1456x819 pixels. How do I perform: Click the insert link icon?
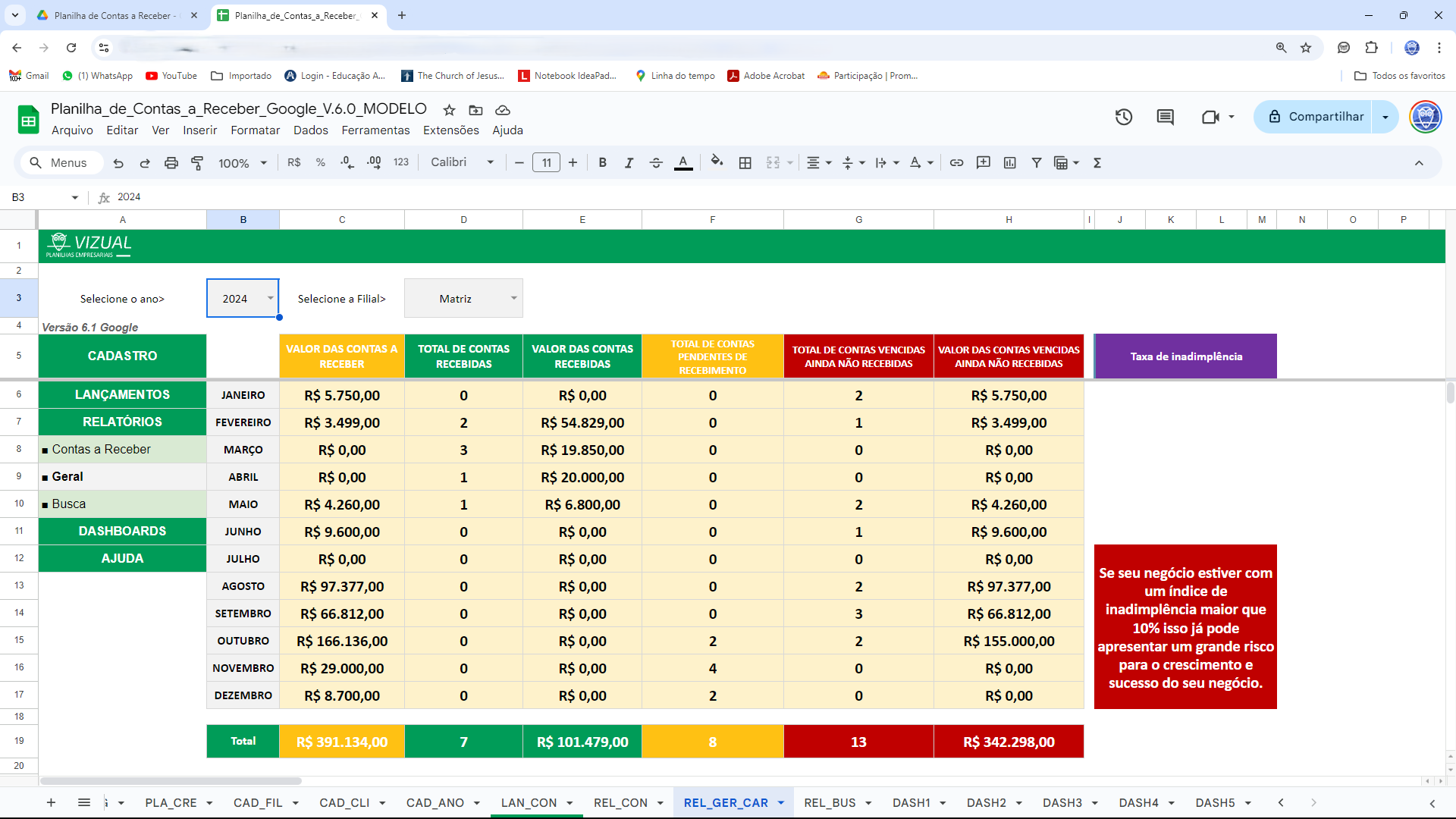(x=957, y=163)
